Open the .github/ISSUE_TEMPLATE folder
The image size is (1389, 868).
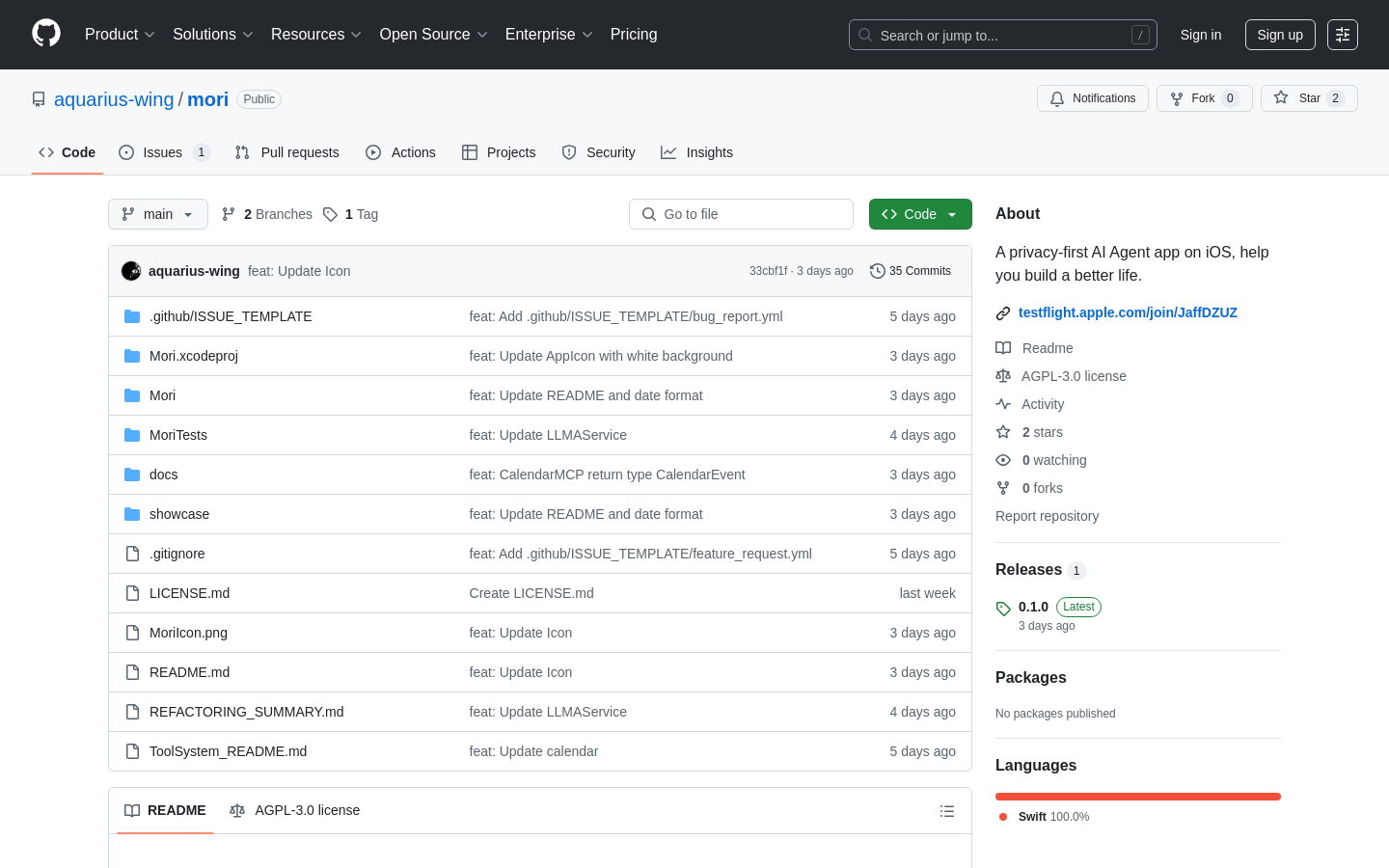231,316
